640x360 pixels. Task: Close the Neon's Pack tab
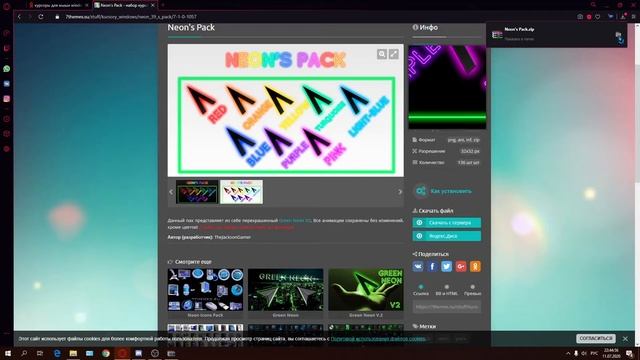click(153, 5)
